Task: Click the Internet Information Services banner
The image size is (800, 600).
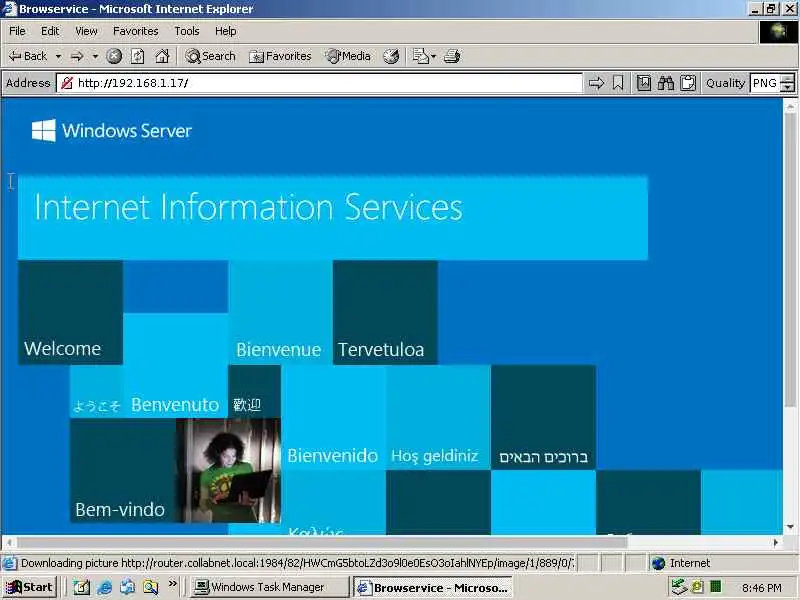Action: point(333,217)
